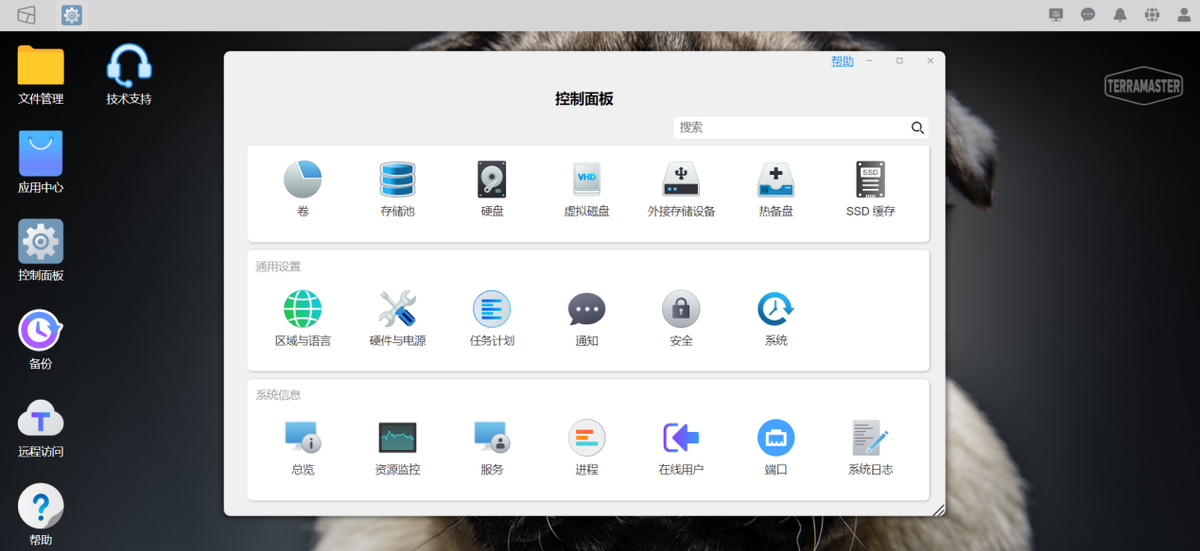Viewport: 1200px width, 551px height.
Task: Open 远程访问 remote access desktop icon
Action: tap(41, 418)
